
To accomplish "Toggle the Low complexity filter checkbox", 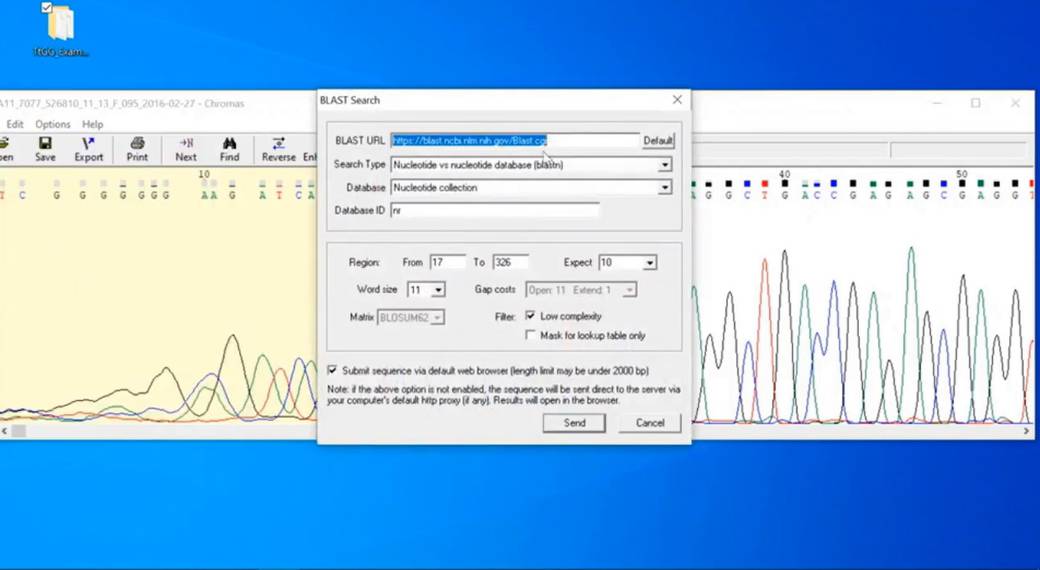I will tap(531, 316).
